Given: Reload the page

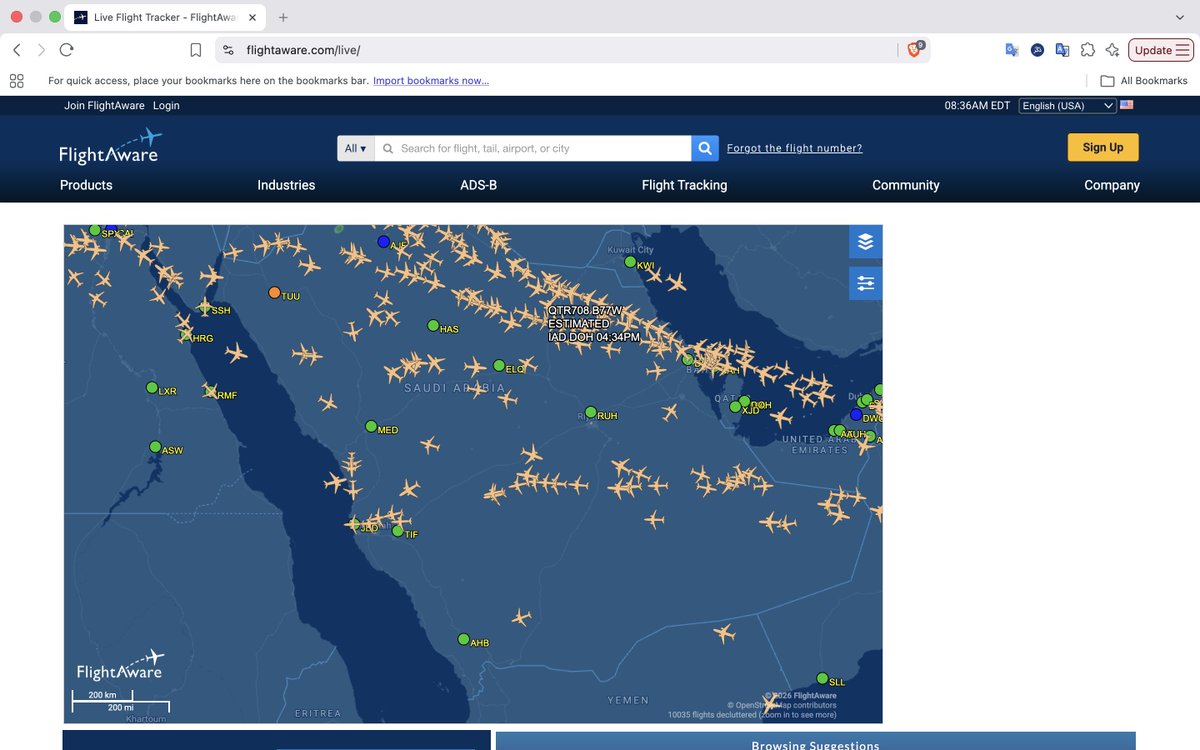Looking at the screenshot, I should coord(66,50).
